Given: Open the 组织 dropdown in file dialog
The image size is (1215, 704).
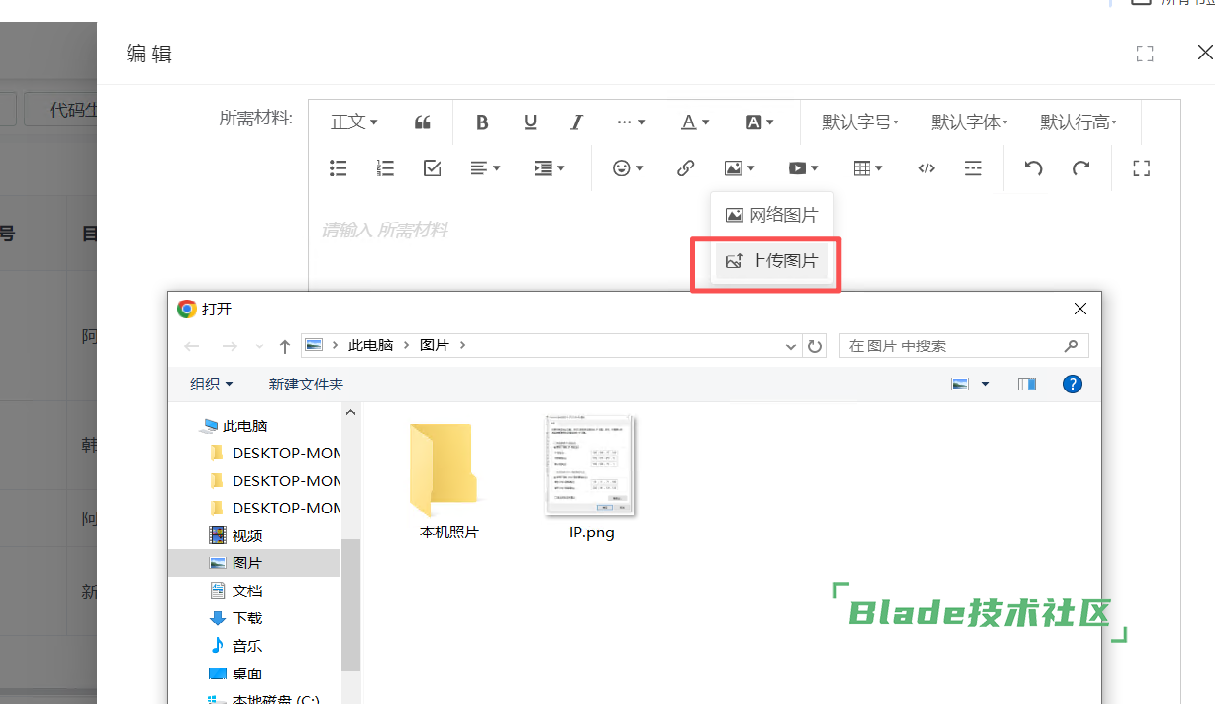Looking at the screenshot, I should coord(211,384).
